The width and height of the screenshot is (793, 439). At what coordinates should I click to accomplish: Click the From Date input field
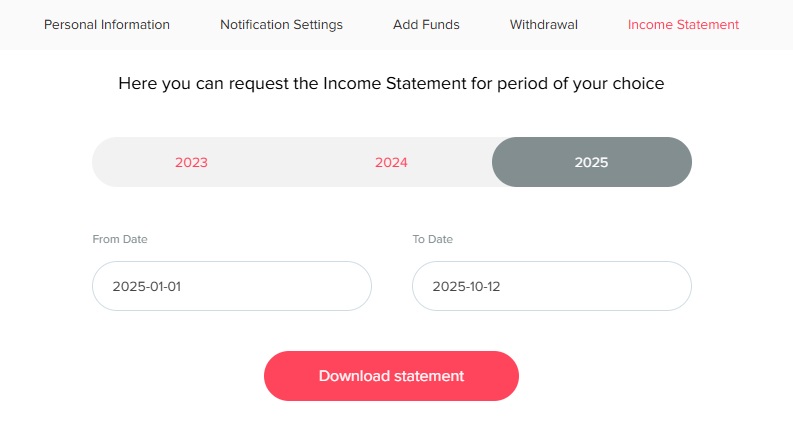pos(232,286)
